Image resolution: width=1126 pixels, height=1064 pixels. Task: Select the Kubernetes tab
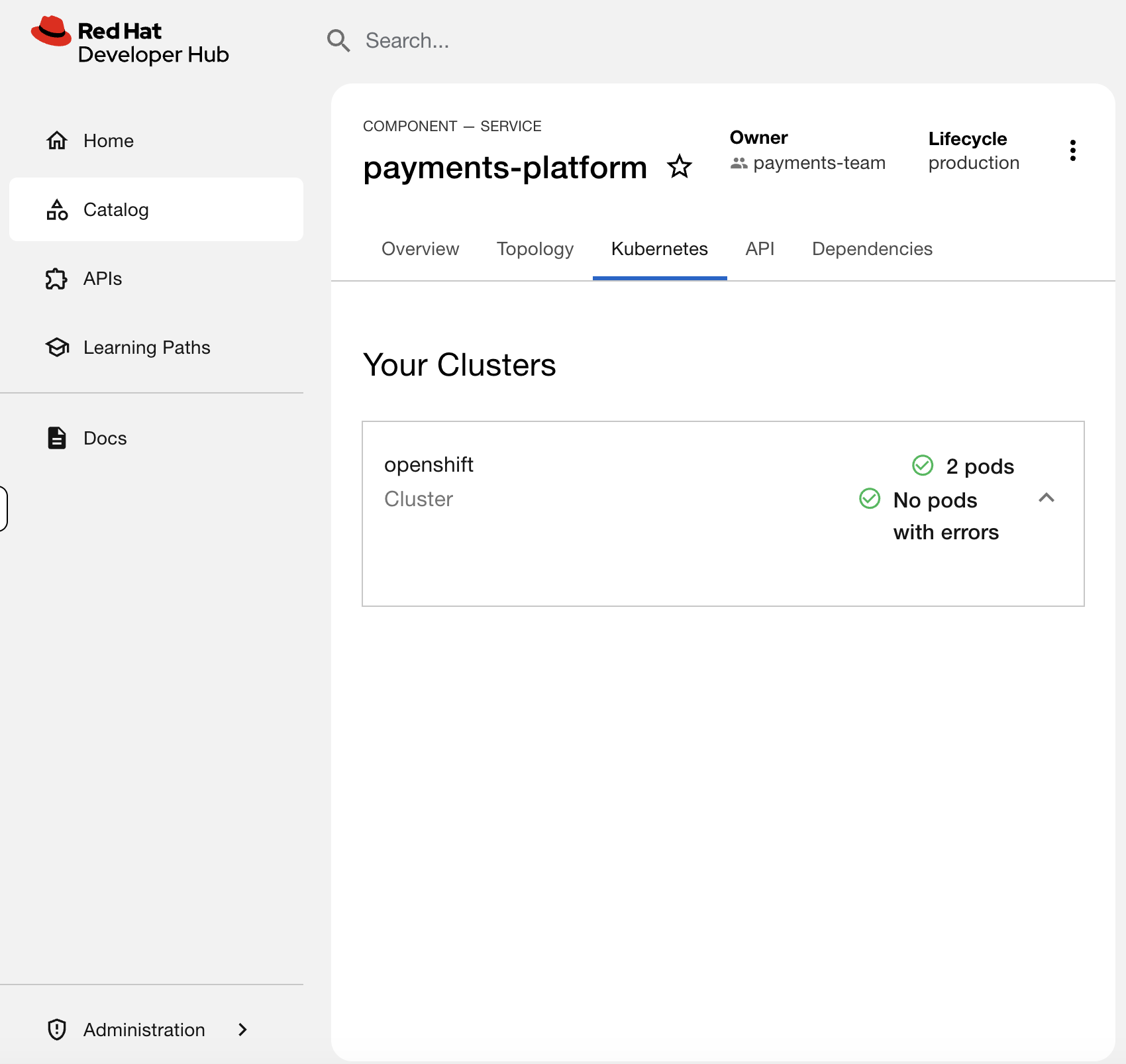click(x=660, y=249)
